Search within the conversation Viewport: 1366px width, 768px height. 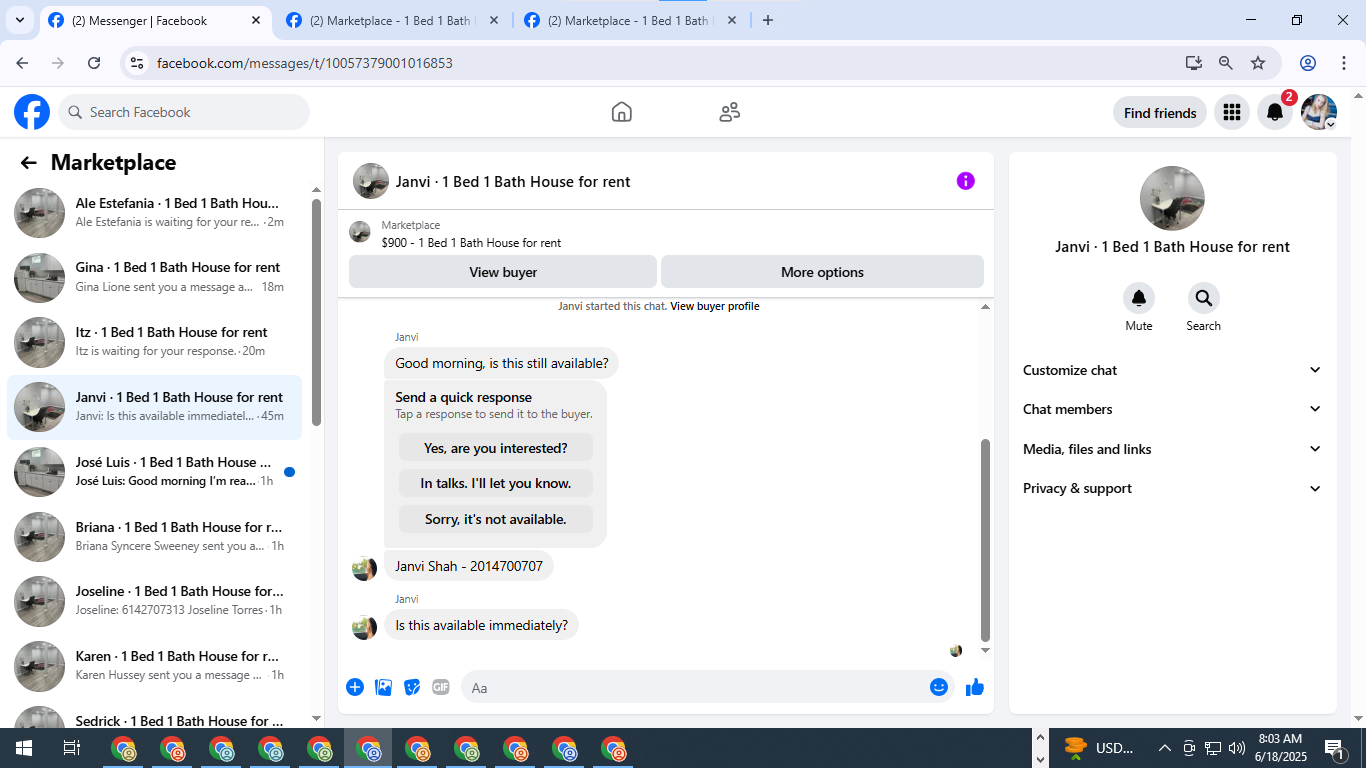click(x=1203, y=298)
